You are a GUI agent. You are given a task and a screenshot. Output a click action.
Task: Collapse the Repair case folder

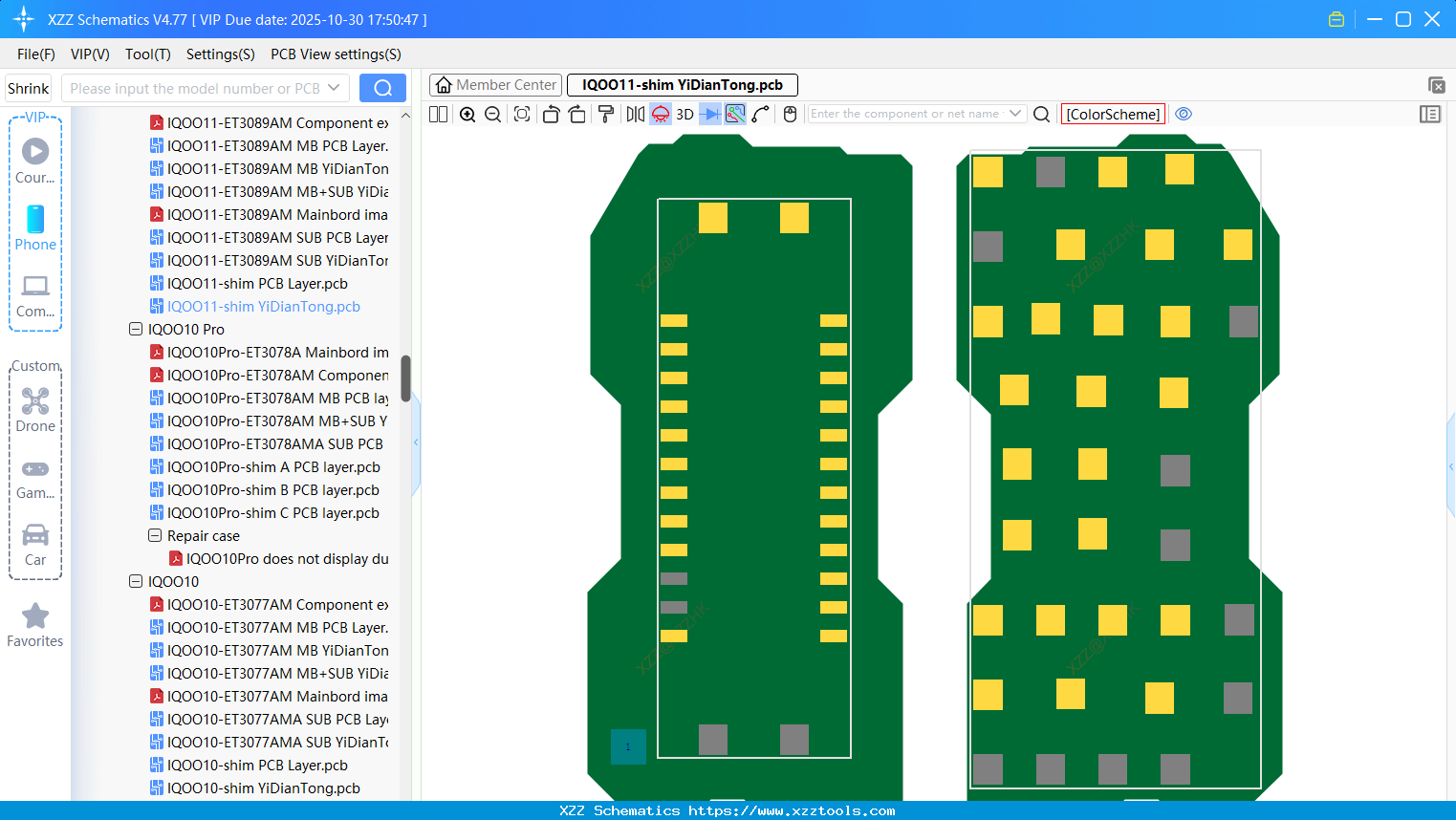coord(155,536)
